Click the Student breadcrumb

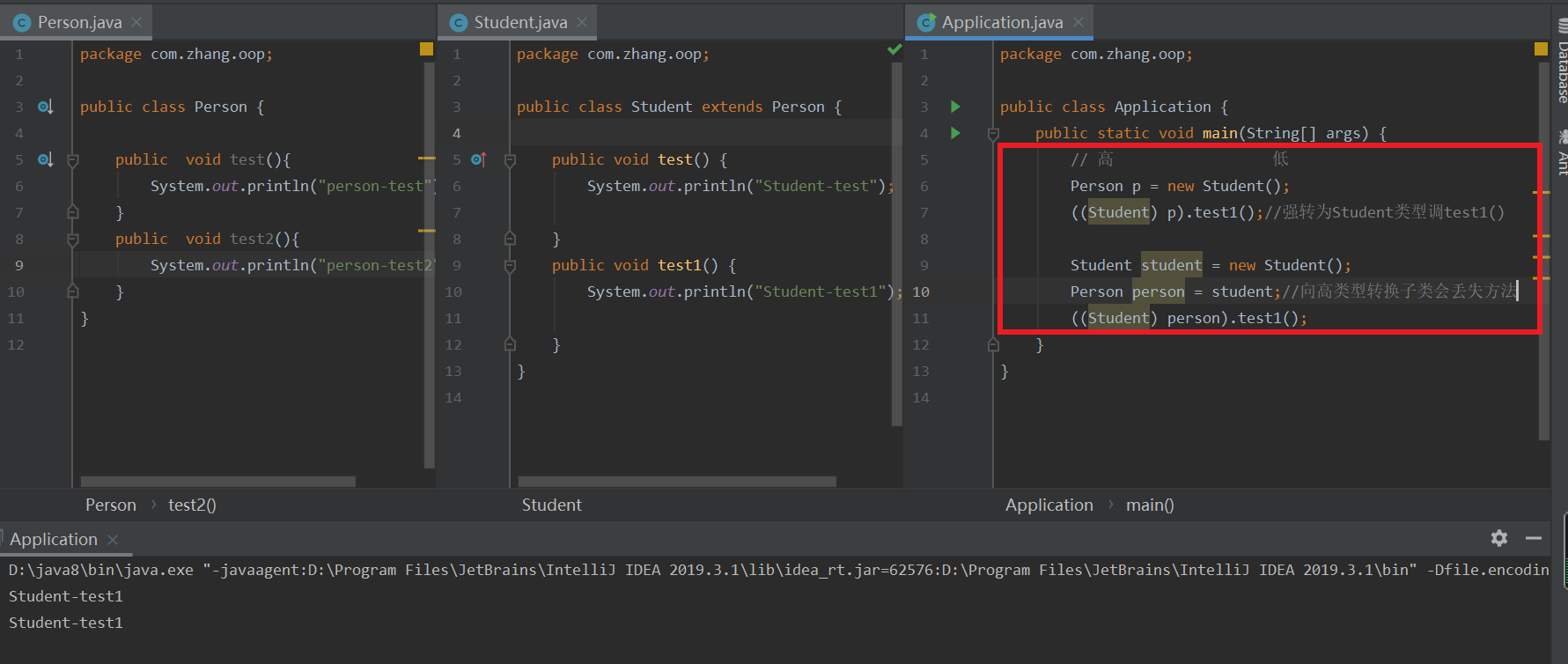(551, 505)
